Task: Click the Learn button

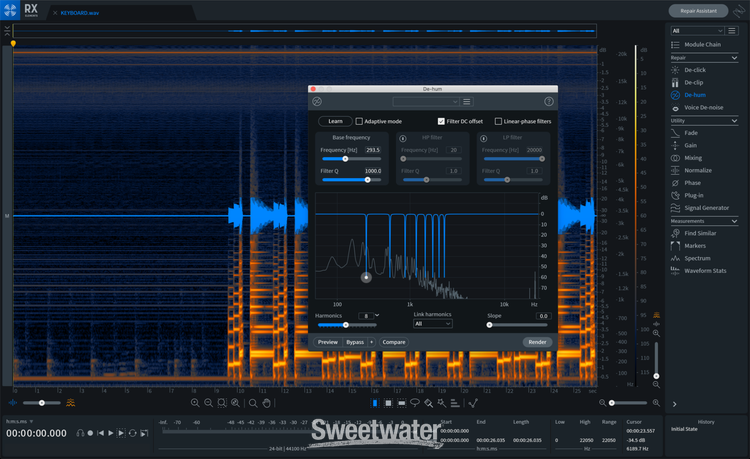Action: tap(335, 121)
